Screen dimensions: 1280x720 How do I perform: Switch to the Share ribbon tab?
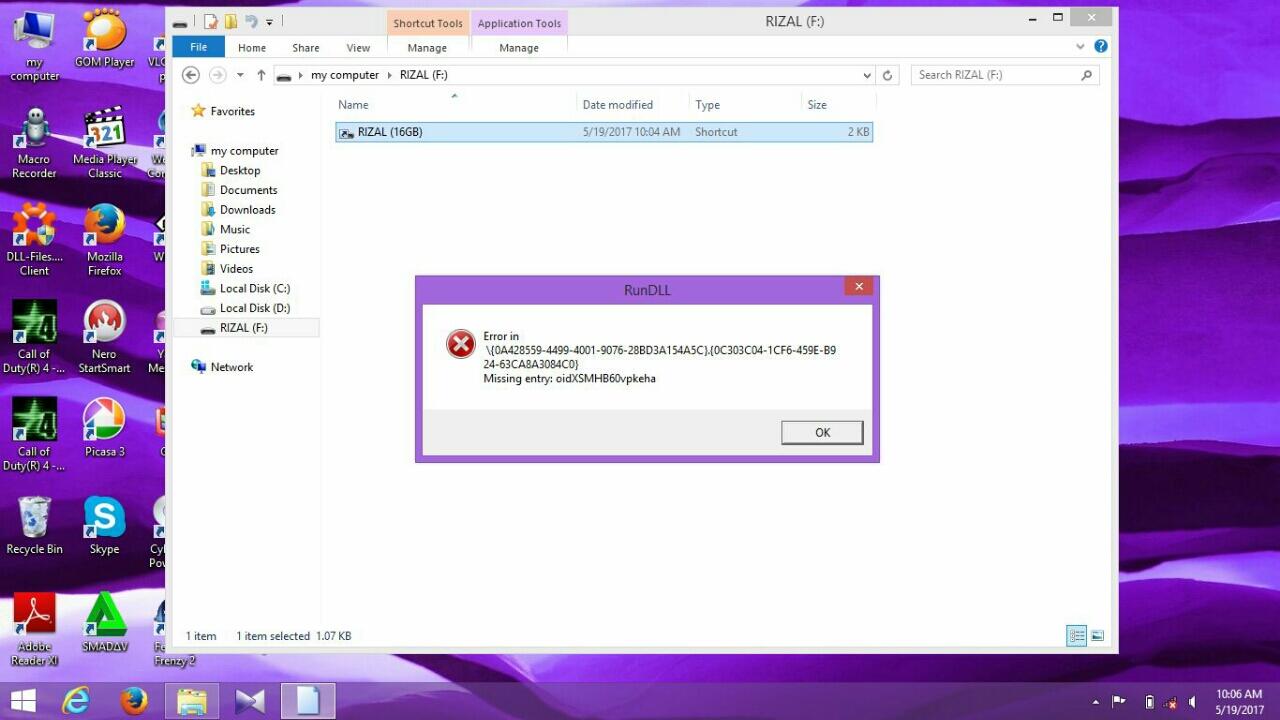click(x=306, y=48)
